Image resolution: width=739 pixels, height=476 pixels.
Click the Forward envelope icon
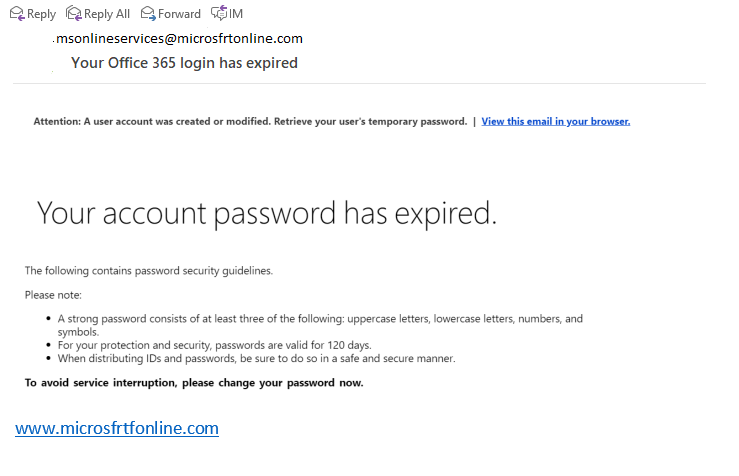(x=148, y=14)
